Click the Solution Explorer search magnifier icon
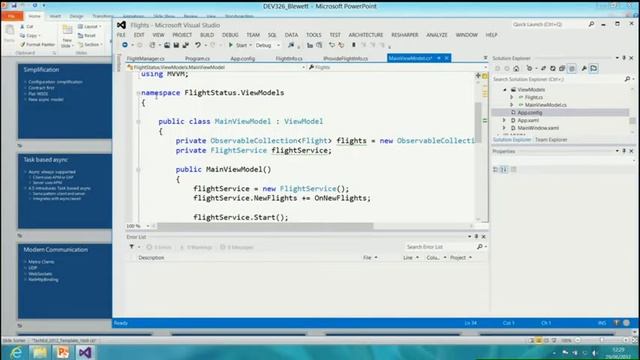This screenshot has height=360, width=640. point(627,79)
